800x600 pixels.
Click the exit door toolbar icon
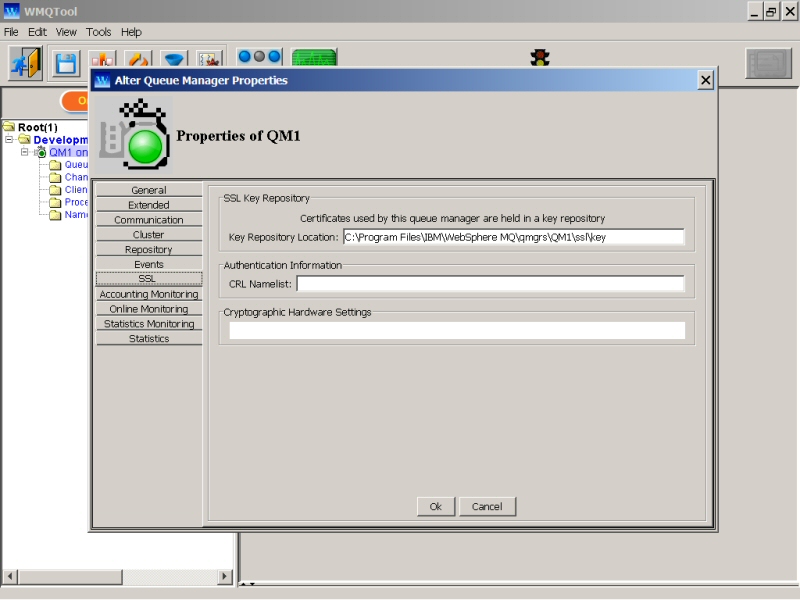pos(26,63)
